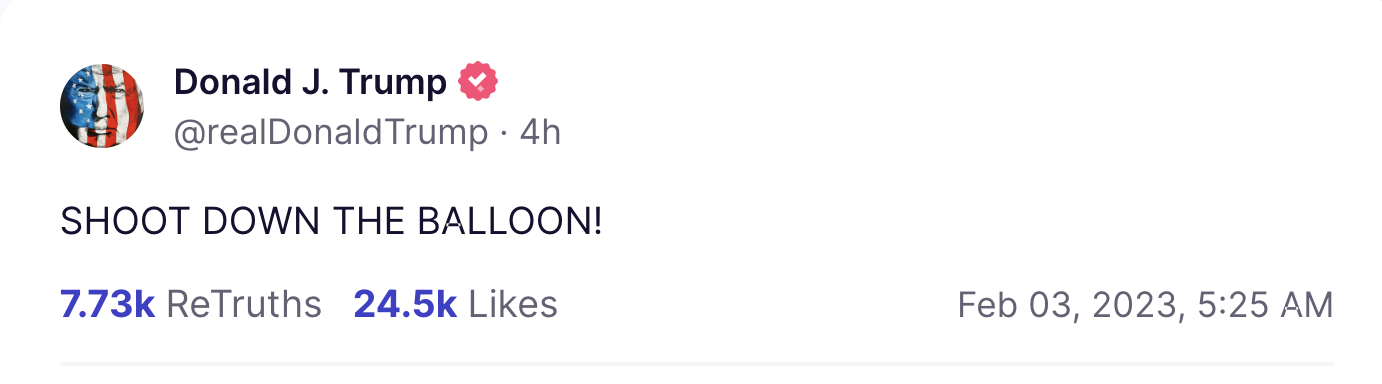Select the SHOOT DOWN THE BALLOON! post text
The image size is (1382, 384).
pos(331,222)
